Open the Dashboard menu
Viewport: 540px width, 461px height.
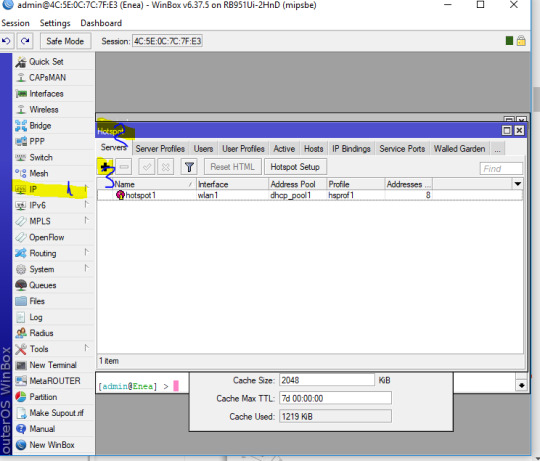[x=101, y=23]
